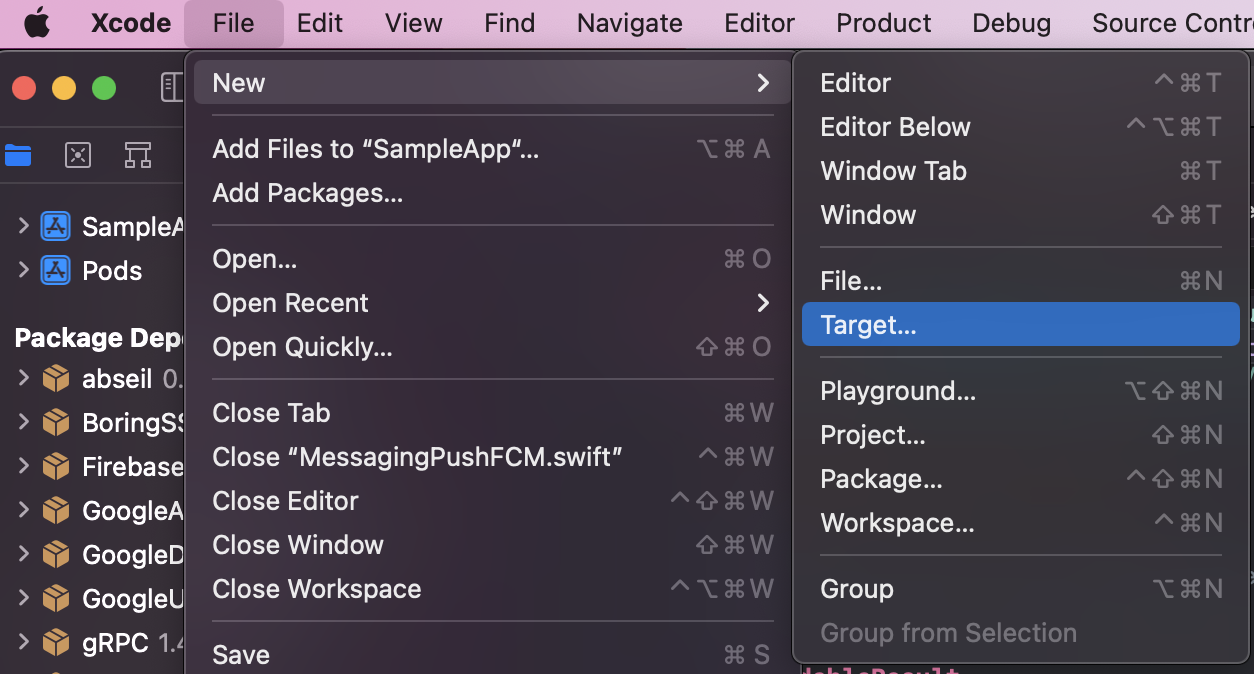Click the abseil package box icon
This screenshot has width=1254, height=674.
[56, 379]
